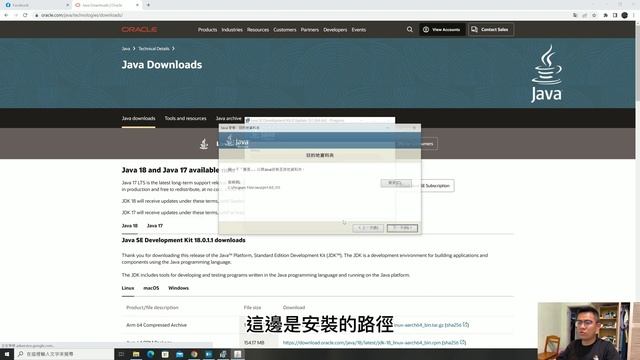Launch File Explorer from the taskbar

click(x=136, y=354)
